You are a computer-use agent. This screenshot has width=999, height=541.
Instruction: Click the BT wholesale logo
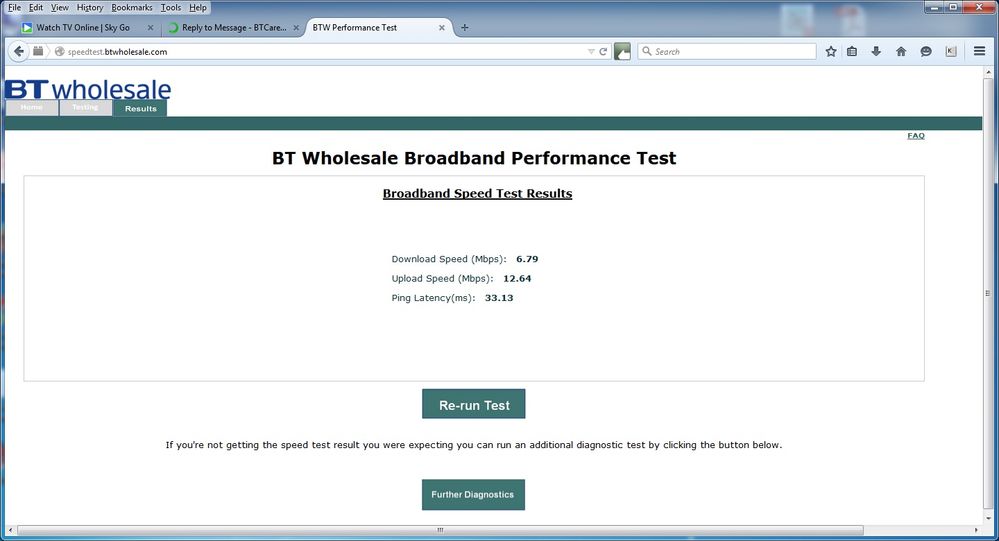click(x=88, y=89)
